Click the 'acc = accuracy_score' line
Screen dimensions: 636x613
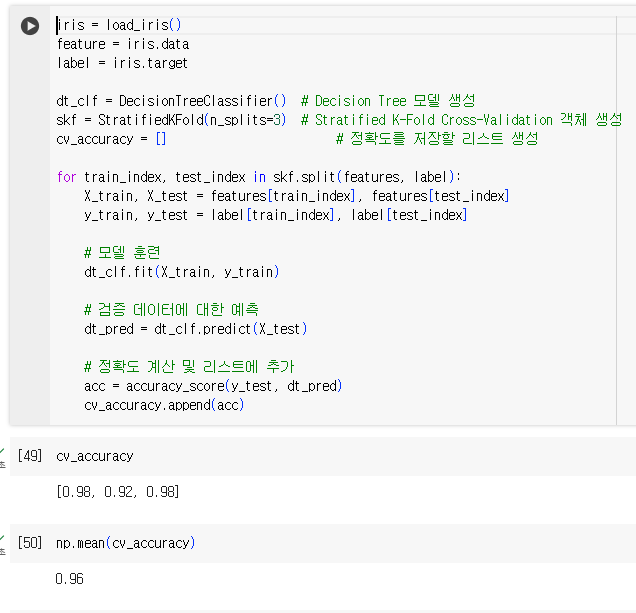tap(213, 386)
